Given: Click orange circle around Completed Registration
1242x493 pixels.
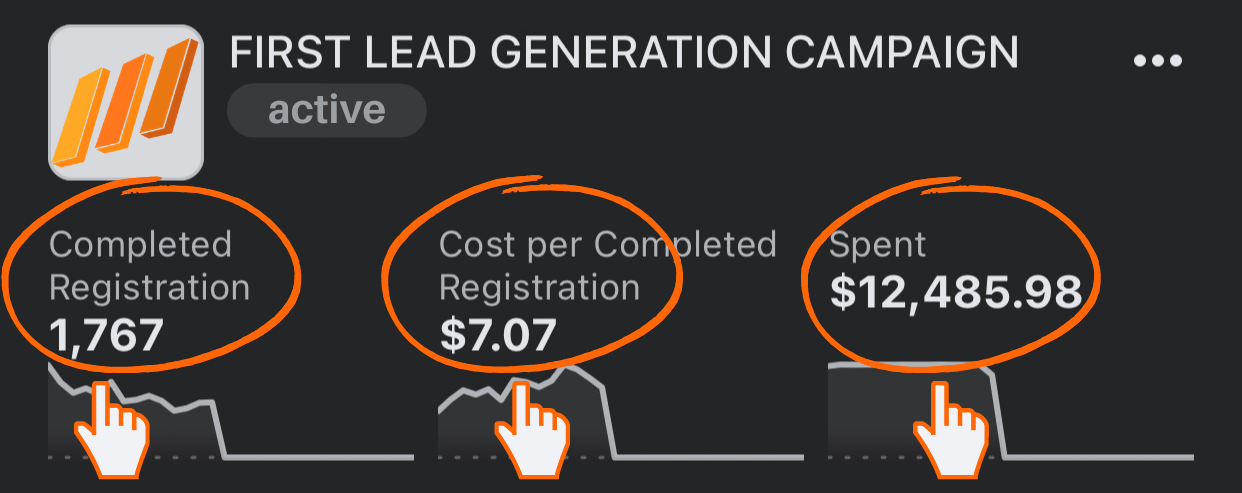Looking at the screenshot, I should tap(150, 276).
